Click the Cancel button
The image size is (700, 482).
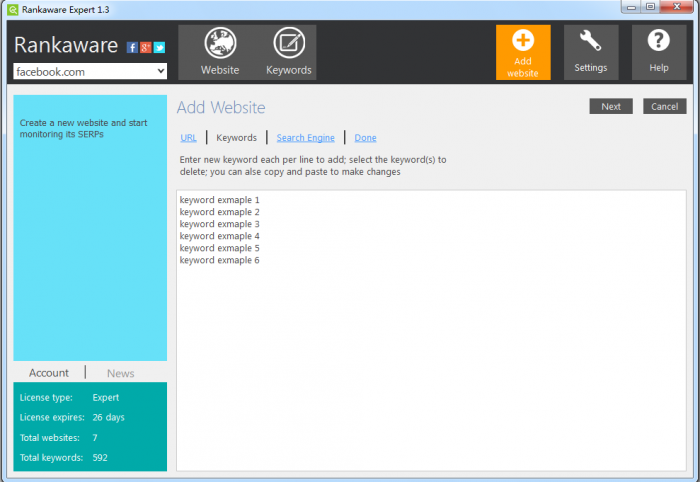pos(664,106)
